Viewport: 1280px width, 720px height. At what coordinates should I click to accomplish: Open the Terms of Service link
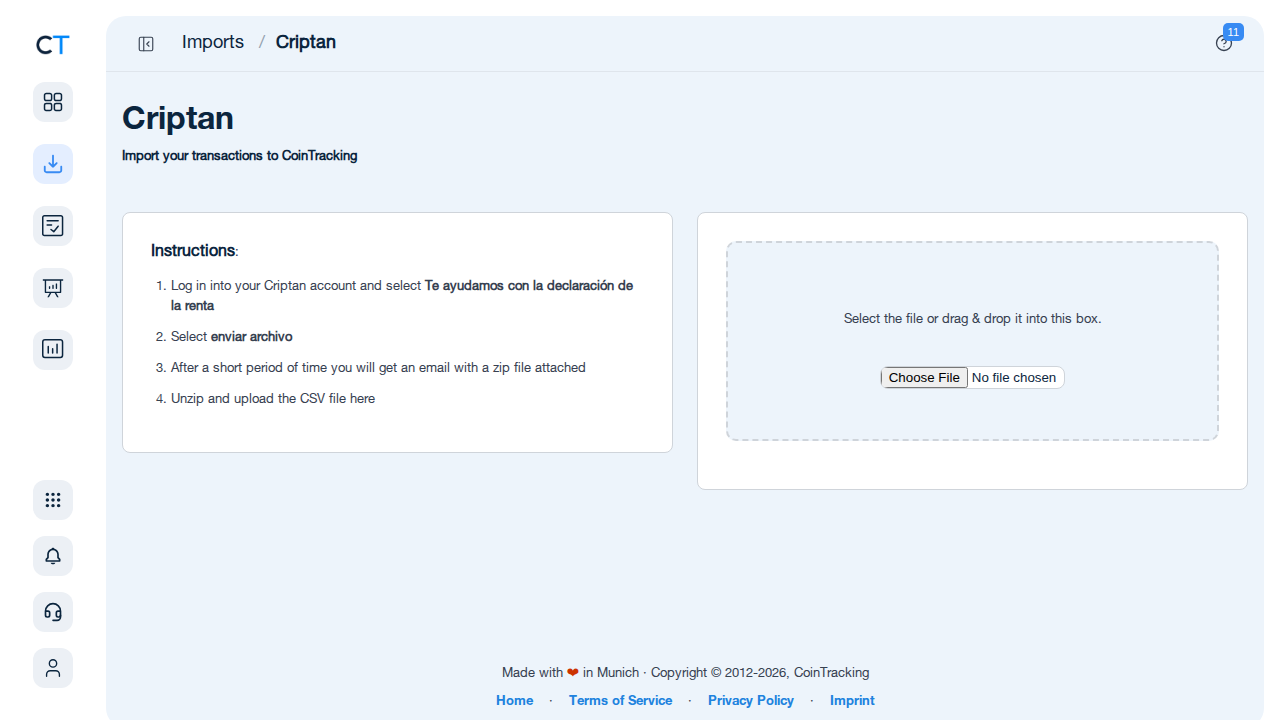pyautogui.click(x=621, y=700)
